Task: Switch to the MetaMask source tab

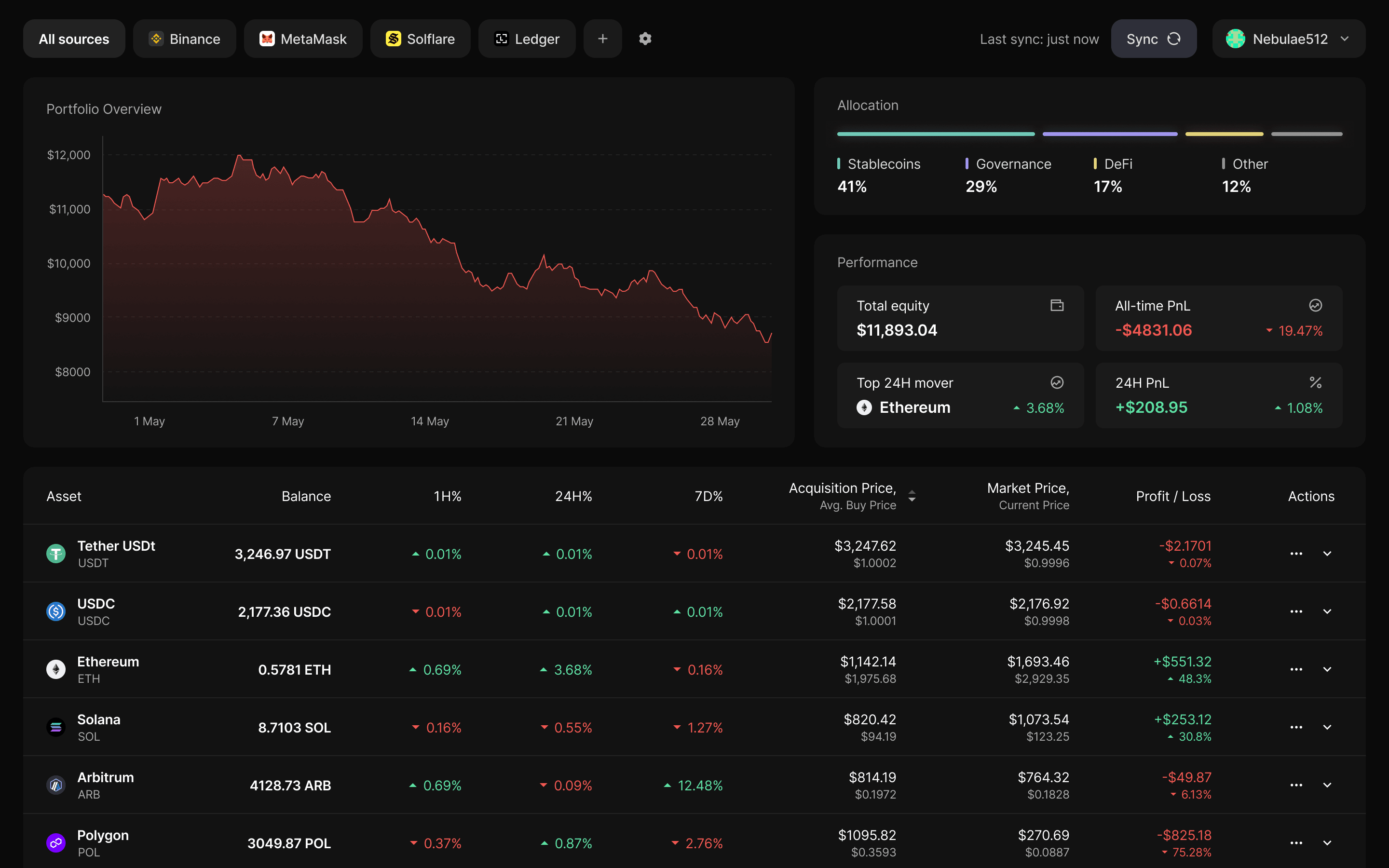Action: pos(303,39)
